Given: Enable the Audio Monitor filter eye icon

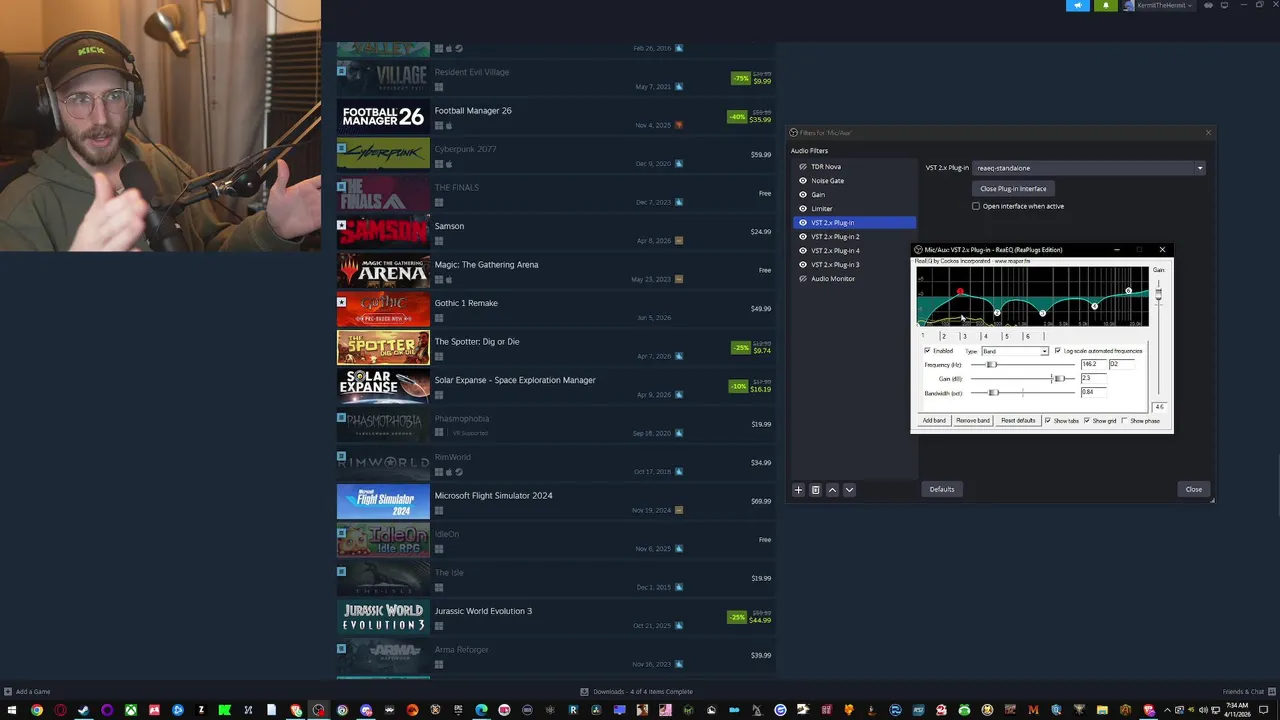Looking at the screenshot, I should tap(802, 279).
